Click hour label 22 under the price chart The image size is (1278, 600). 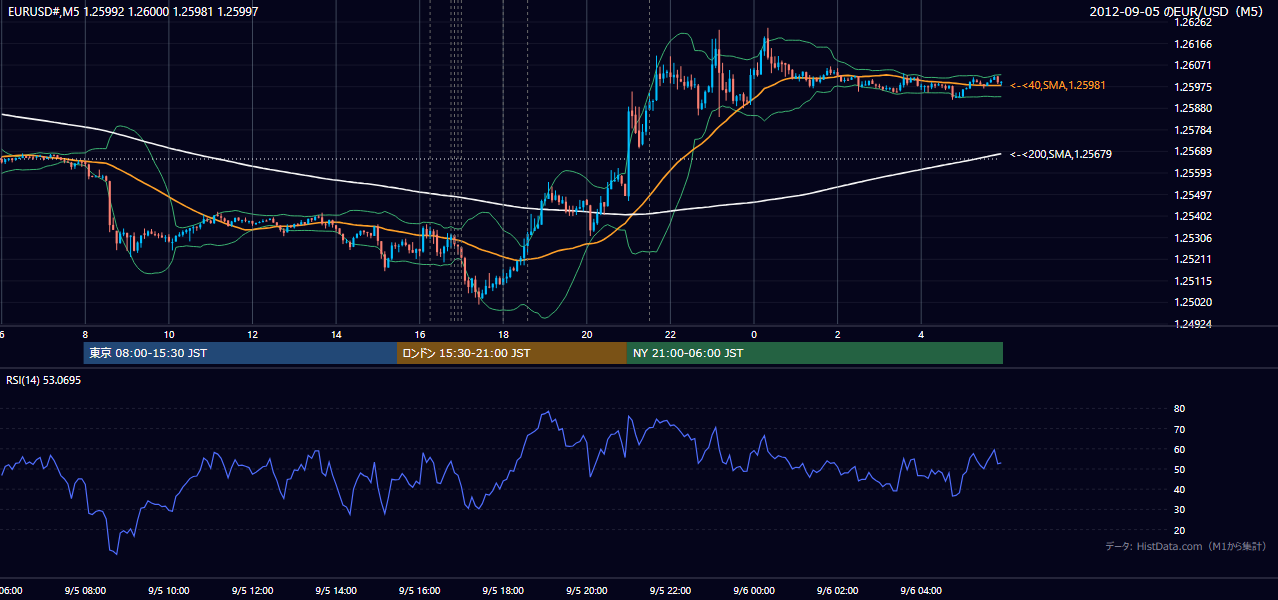pos(670,334)
